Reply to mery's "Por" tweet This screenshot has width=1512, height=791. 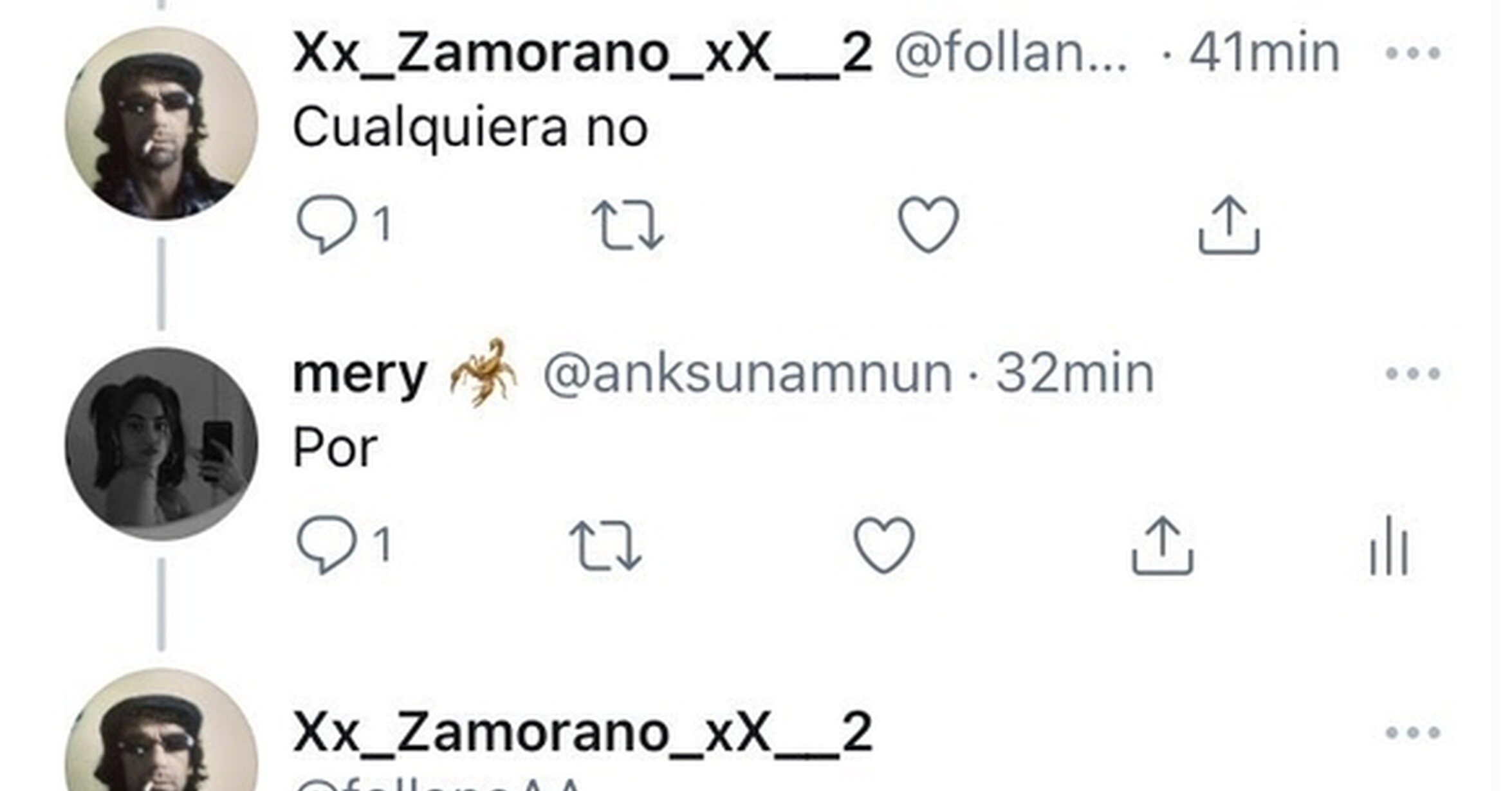click(x=327, y=545)
